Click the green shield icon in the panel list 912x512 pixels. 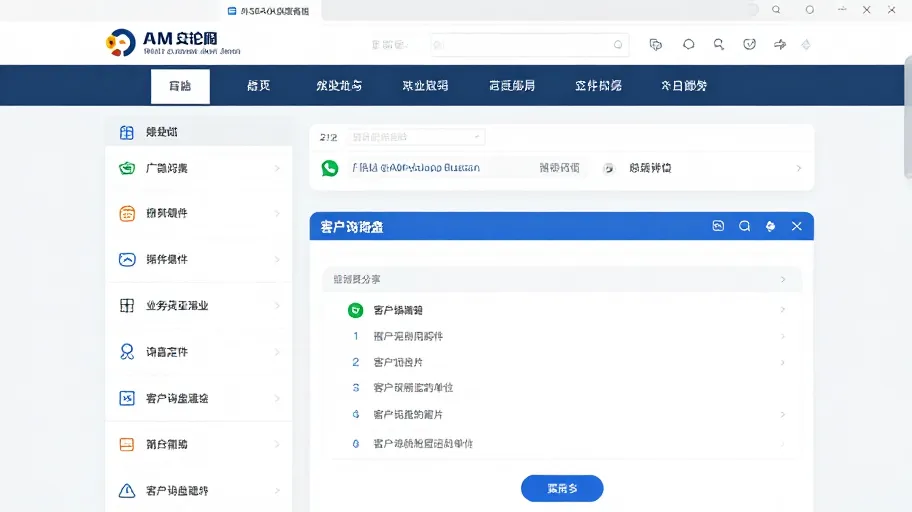355,310
